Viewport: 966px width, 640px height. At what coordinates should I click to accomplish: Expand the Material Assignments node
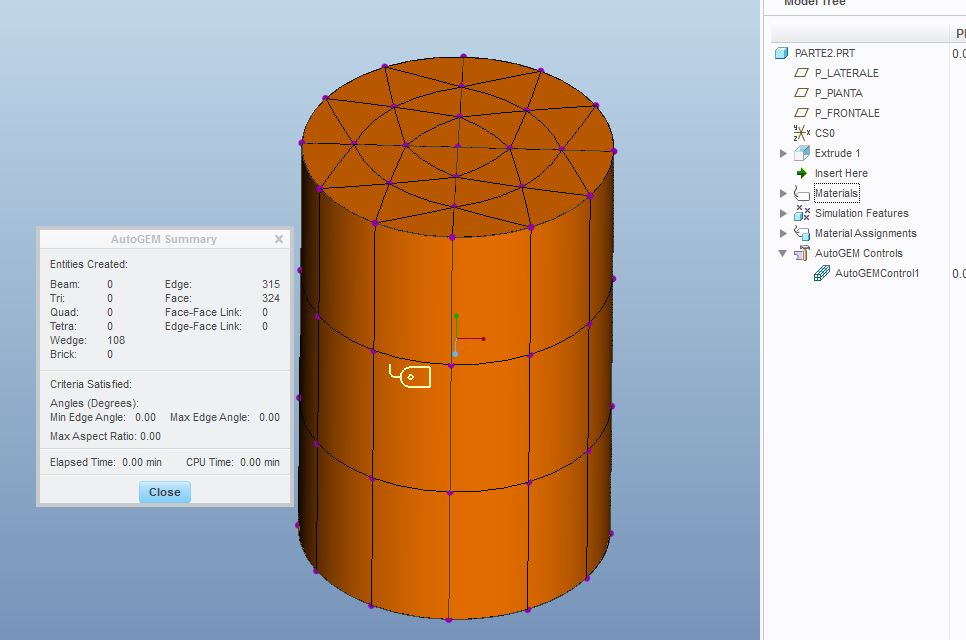pyautogui.click(x=783, y=233)
